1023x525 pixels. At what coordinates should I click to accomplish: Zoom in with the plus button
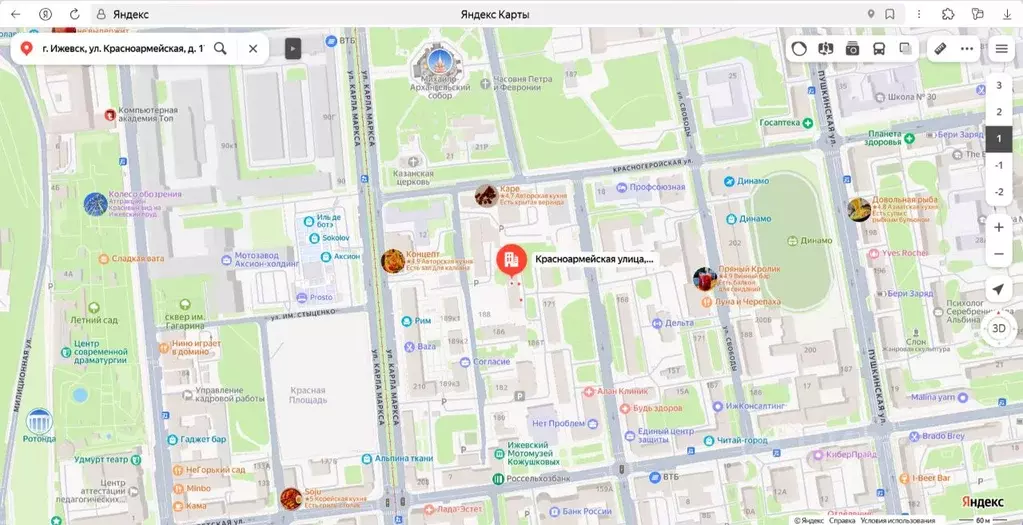(999, 228)
